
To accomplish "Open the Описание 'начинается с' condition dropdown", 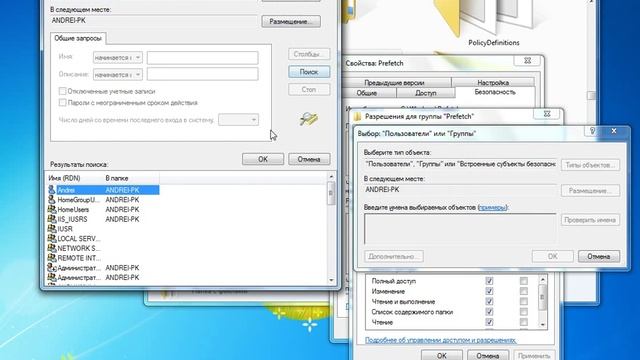I will 118,74.
